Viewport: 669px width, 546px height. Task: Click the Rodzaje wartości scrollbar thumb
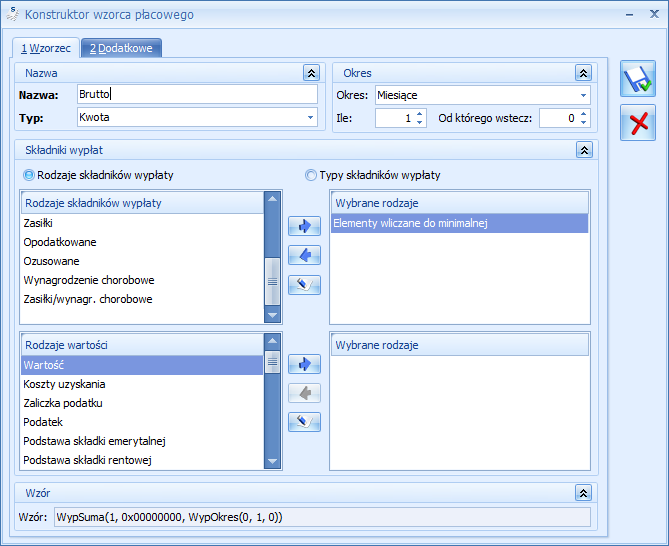pos(272,362)
